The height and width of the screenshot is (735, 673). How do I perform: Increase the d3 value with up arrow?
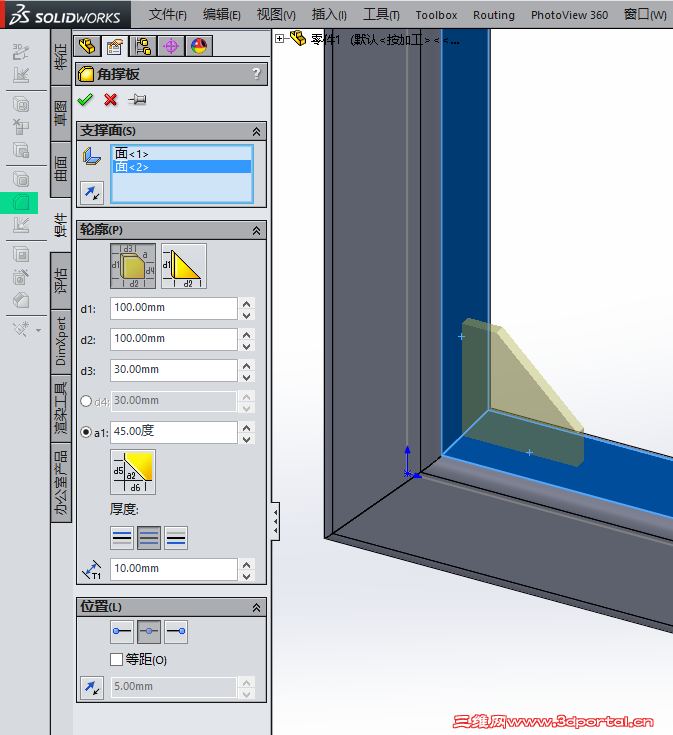[247, 365]
